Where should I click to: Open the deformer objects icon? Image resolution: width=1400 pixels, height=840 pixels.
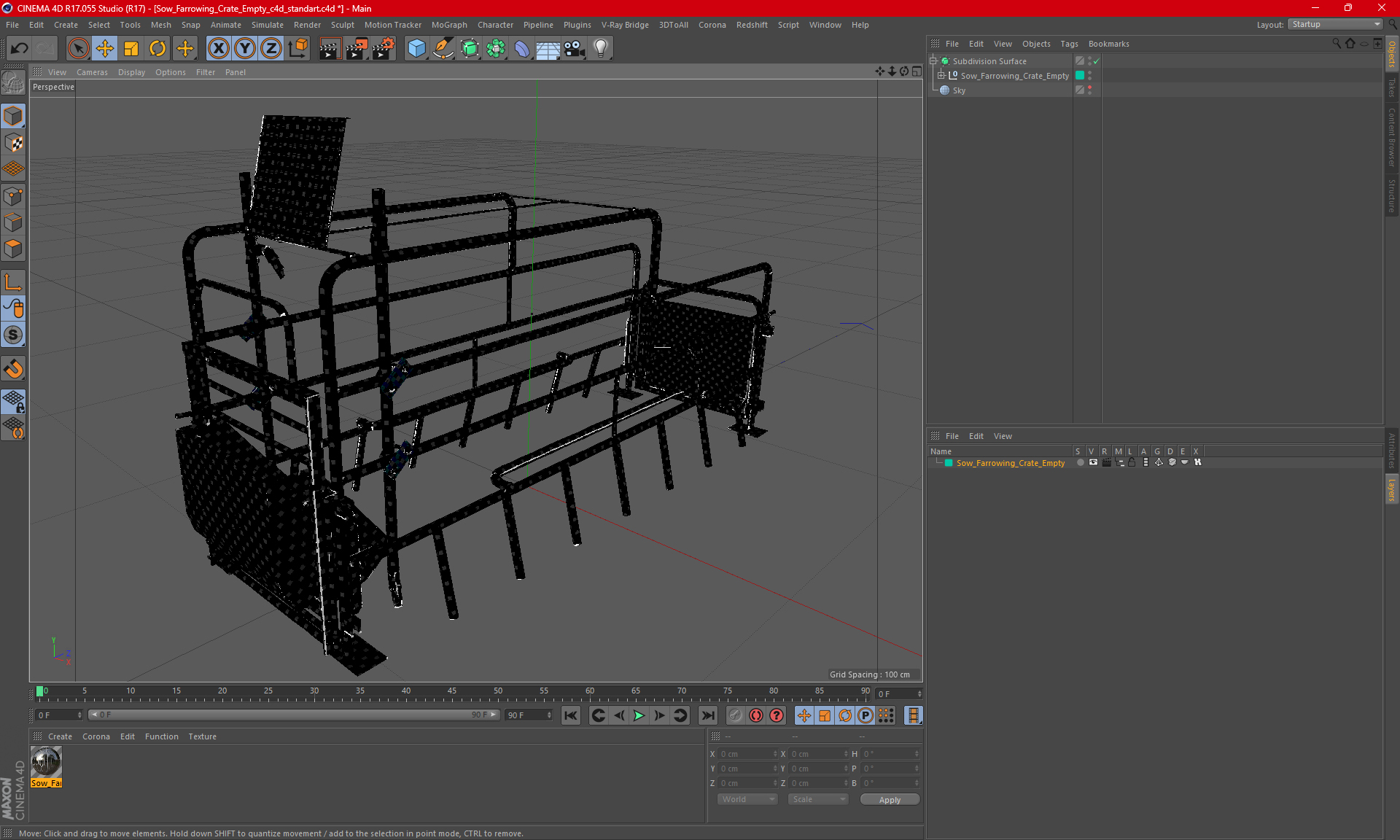[x=522, y=48]
